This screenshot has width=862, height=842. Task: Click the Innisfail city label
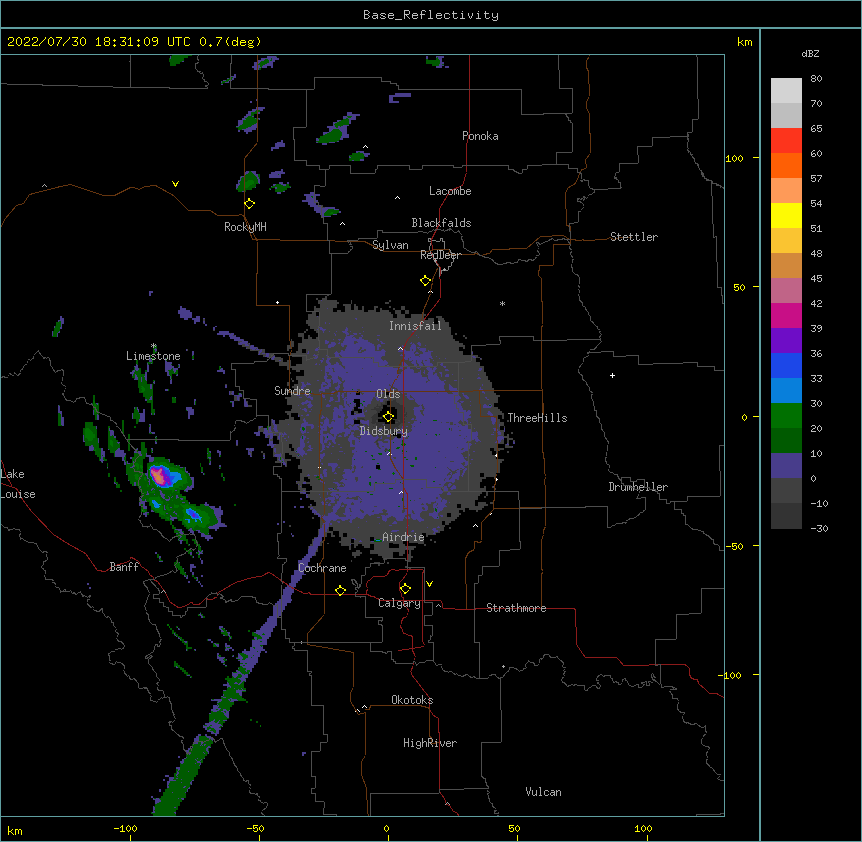click(x=415, y=326)
